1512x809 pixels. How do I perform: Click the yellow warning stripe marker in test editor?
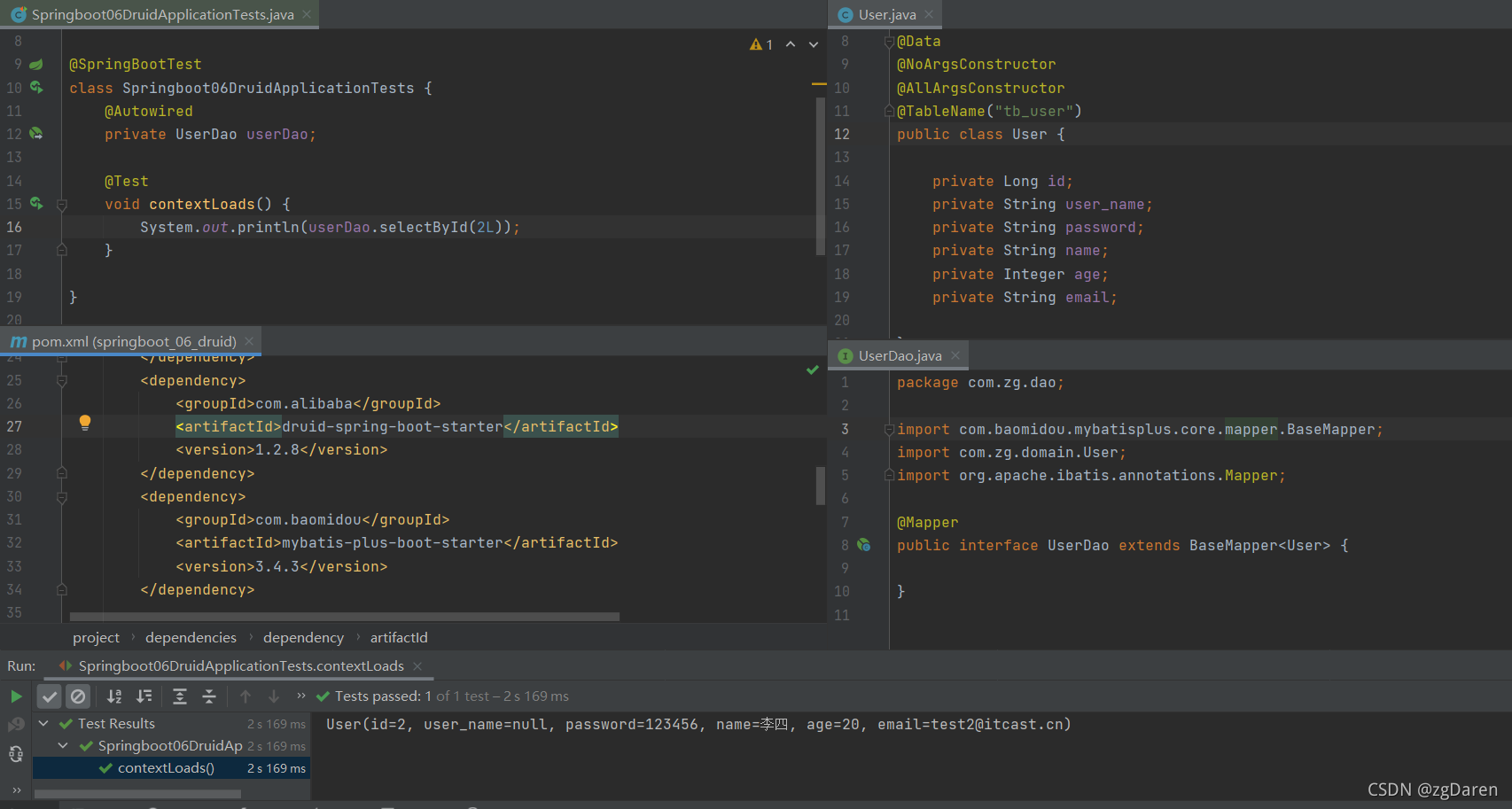tap(819, 83)
